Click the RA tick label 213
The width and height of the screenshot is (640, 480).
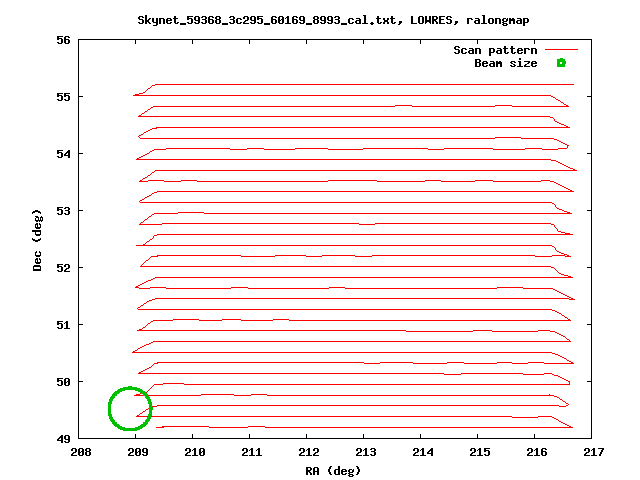tap(366, 452)
